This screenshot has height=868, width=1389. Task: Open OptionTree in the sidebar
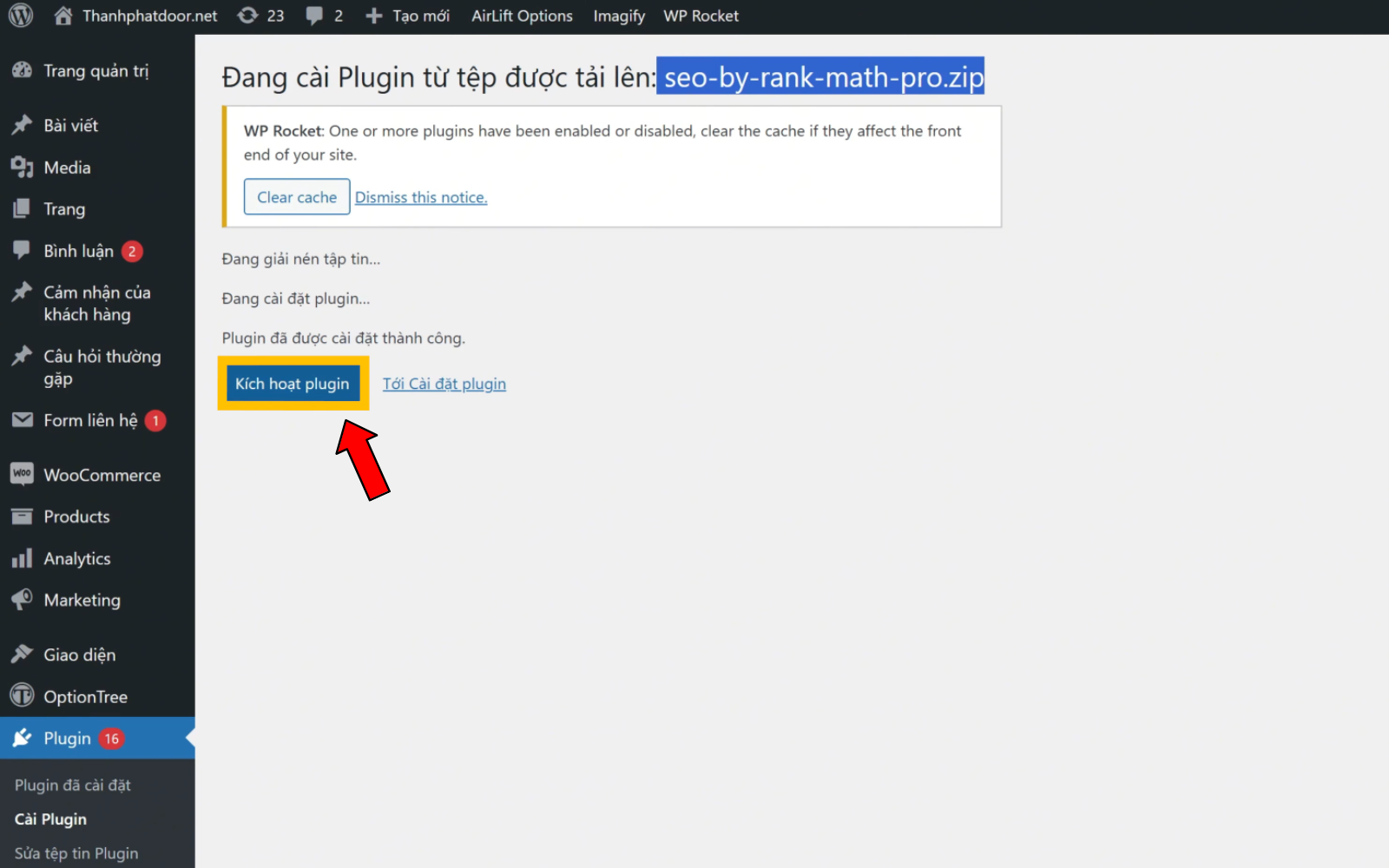(86, 696)
